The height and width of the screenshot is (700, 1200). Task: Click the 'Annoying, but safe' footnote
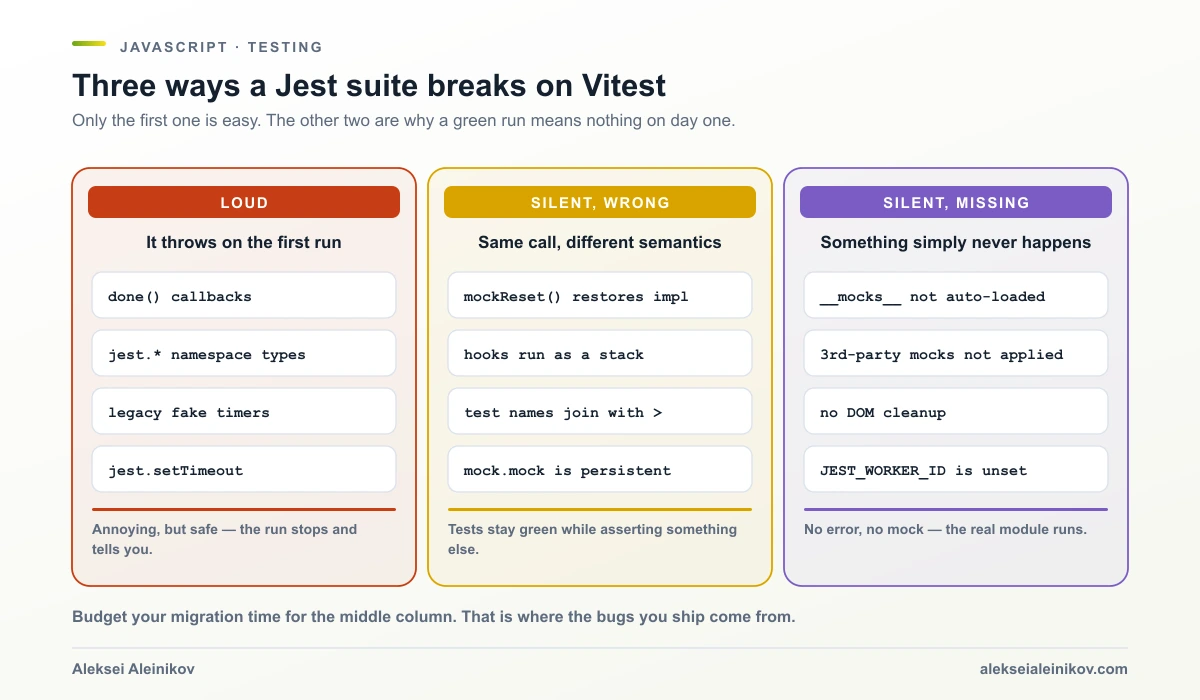(x=225, y=539)
